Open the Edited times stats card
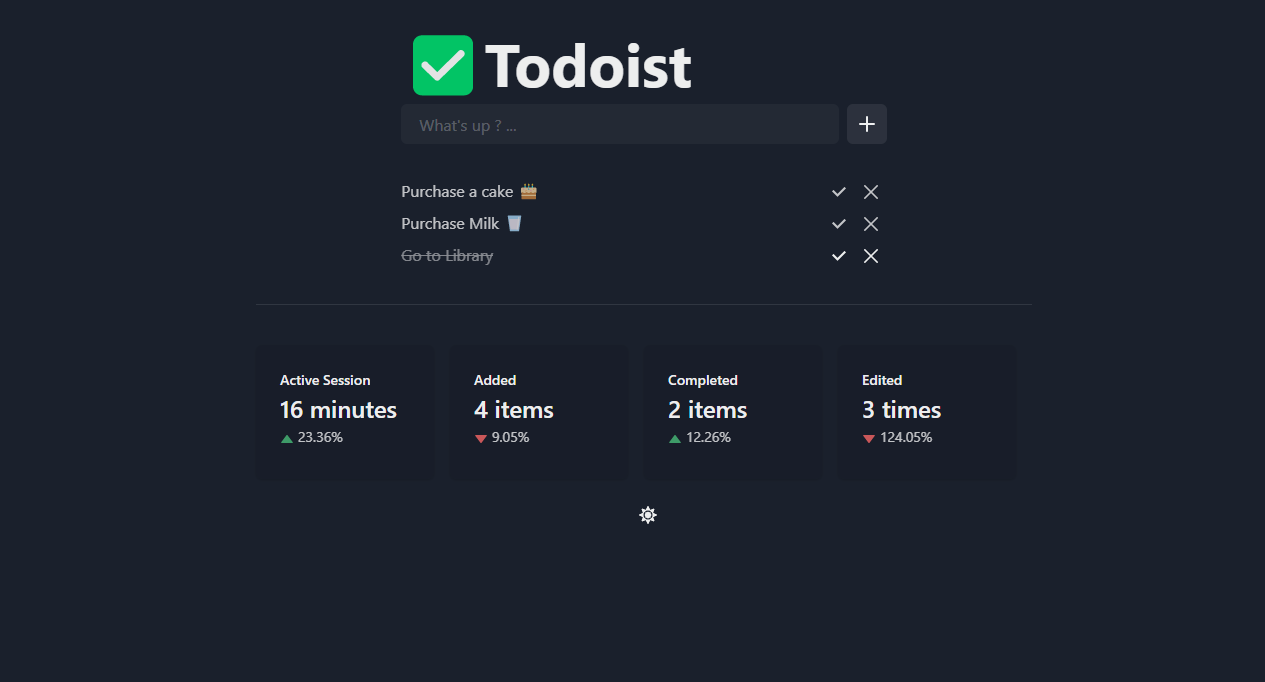This screenshot has height=682, width=1265. [927, 413]
